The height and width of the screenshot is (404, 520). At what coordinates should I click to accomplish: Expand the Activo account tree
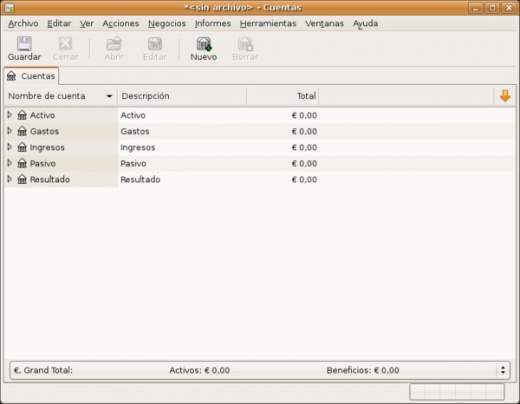click(x=10, y=115)
